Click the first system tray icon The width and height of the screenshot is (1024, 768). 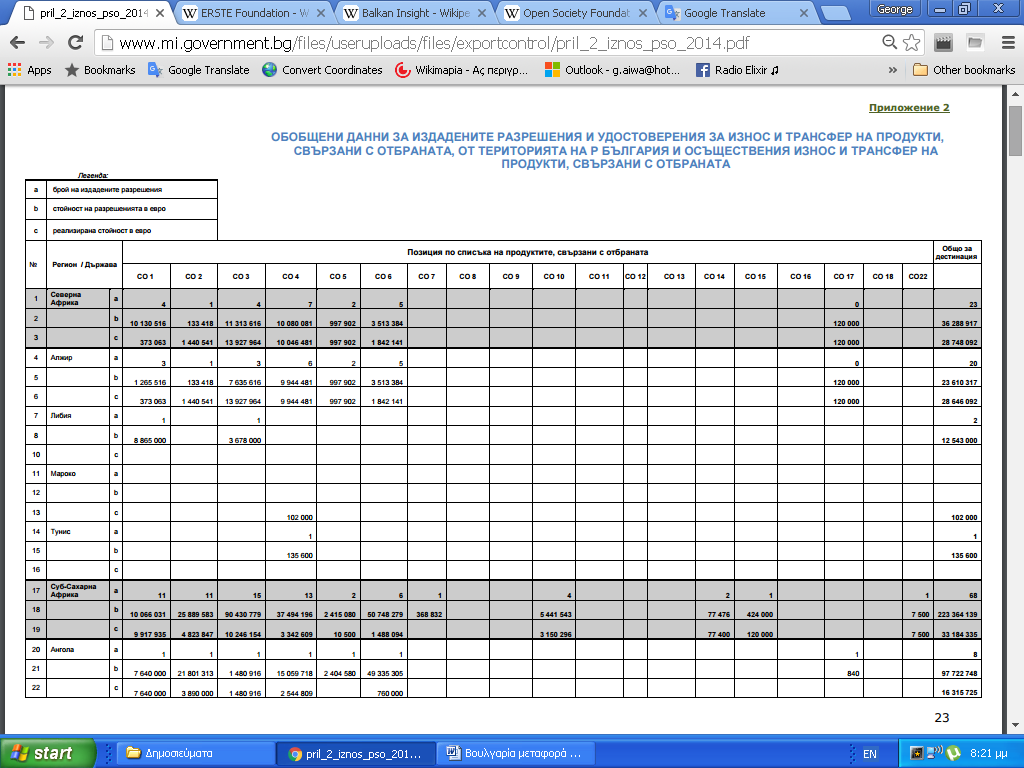pyautogui.click(x=917, y=754)
